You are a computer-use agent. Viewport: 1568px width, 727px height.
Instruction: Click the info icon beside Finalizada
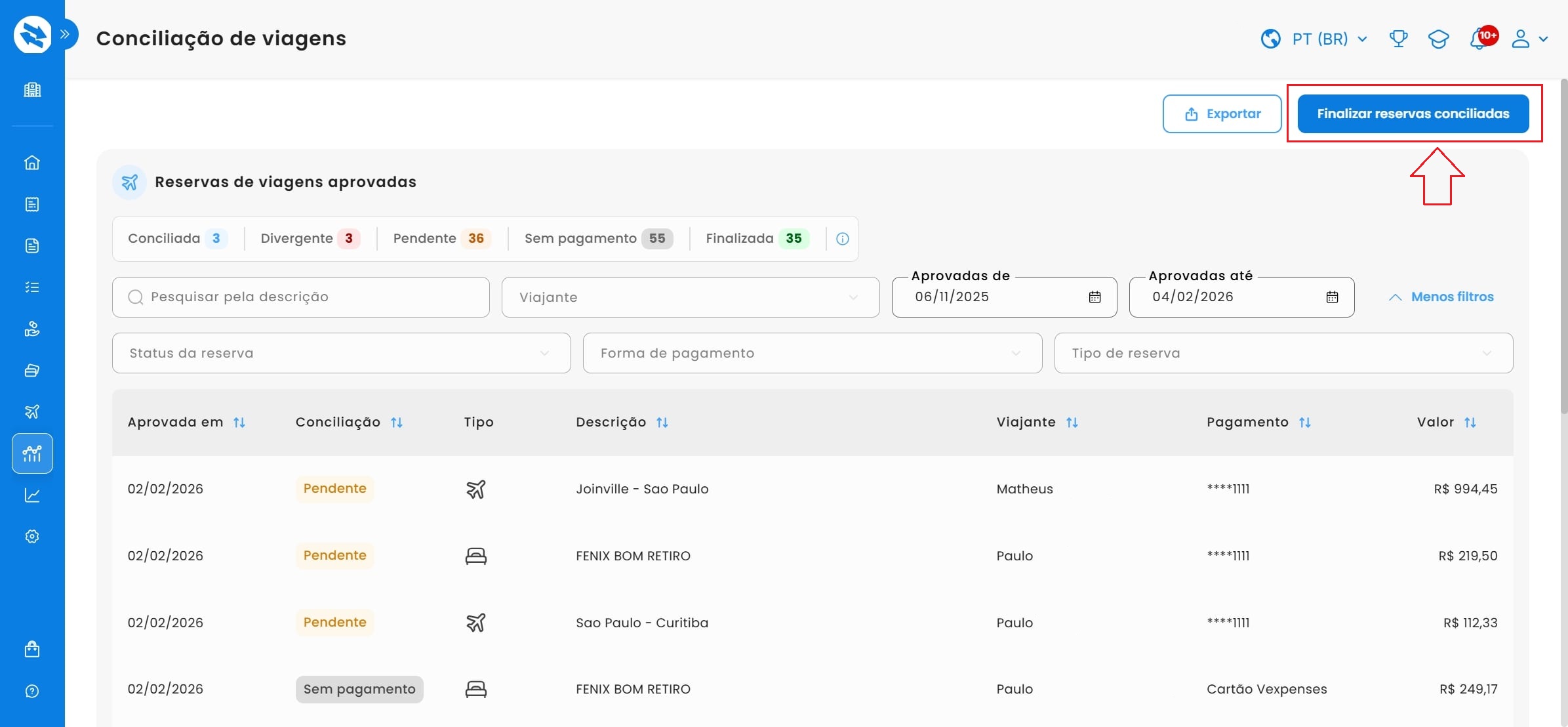point(843,239)
